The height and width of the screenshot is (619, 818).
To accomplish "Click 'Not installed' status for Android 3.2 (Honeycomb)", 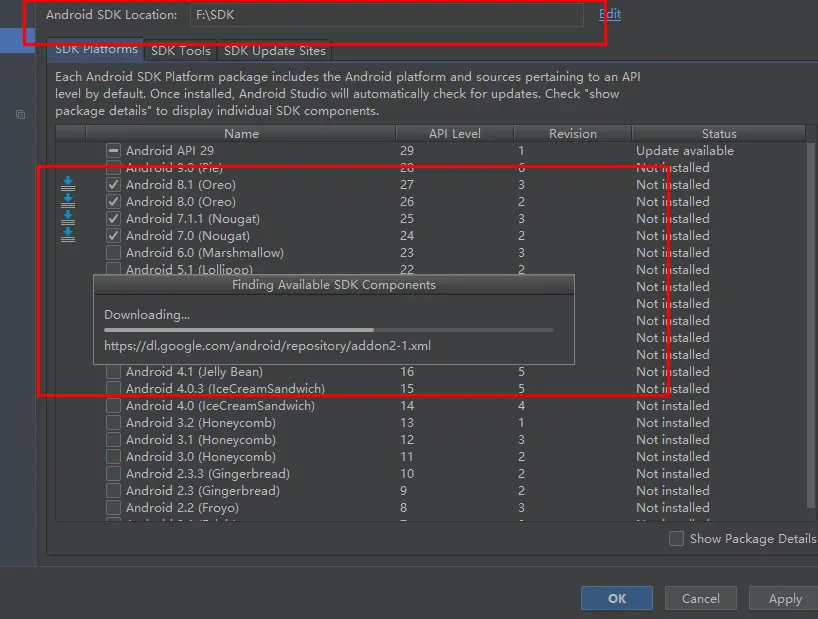I will click(672, 422).
